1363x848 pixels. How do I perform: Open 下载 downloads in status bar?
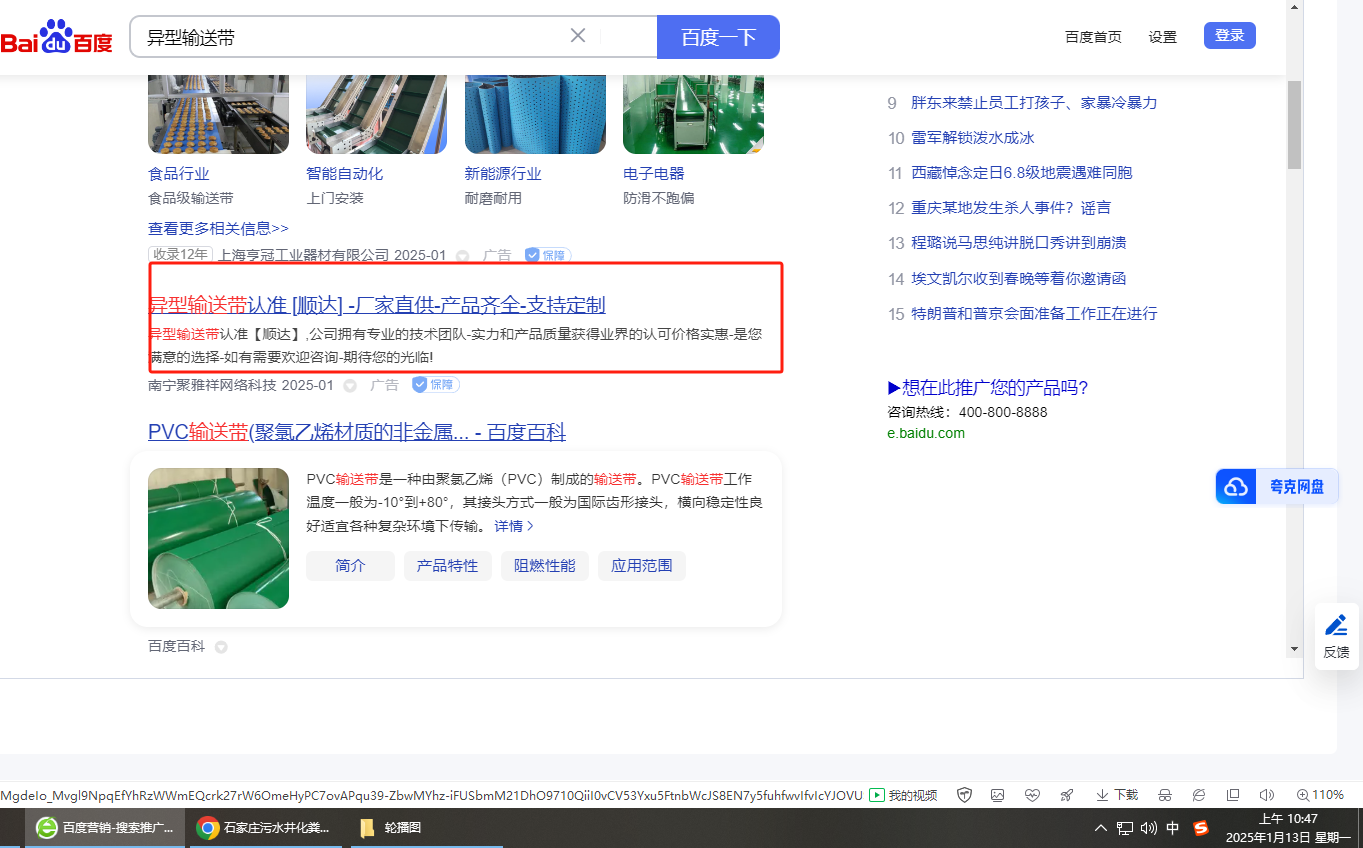[x=1117, y=795]
